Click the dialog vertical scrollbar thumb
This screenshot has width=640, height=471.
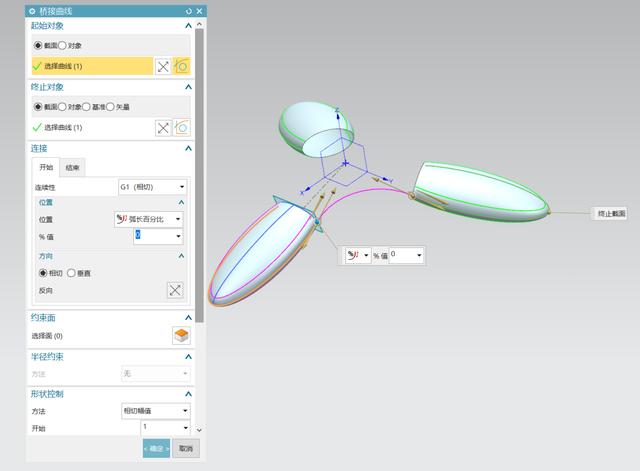point(199,176)
